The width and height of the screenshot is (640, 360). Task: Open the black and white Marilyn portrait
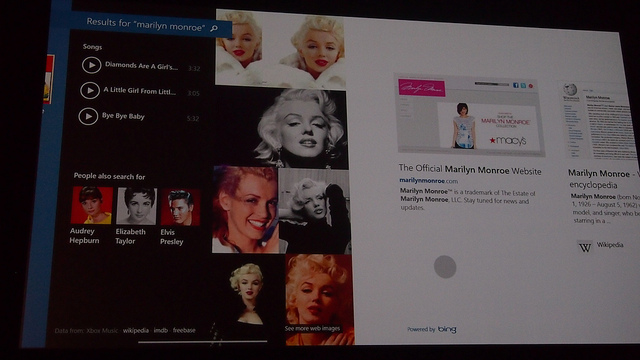[301, 129]
